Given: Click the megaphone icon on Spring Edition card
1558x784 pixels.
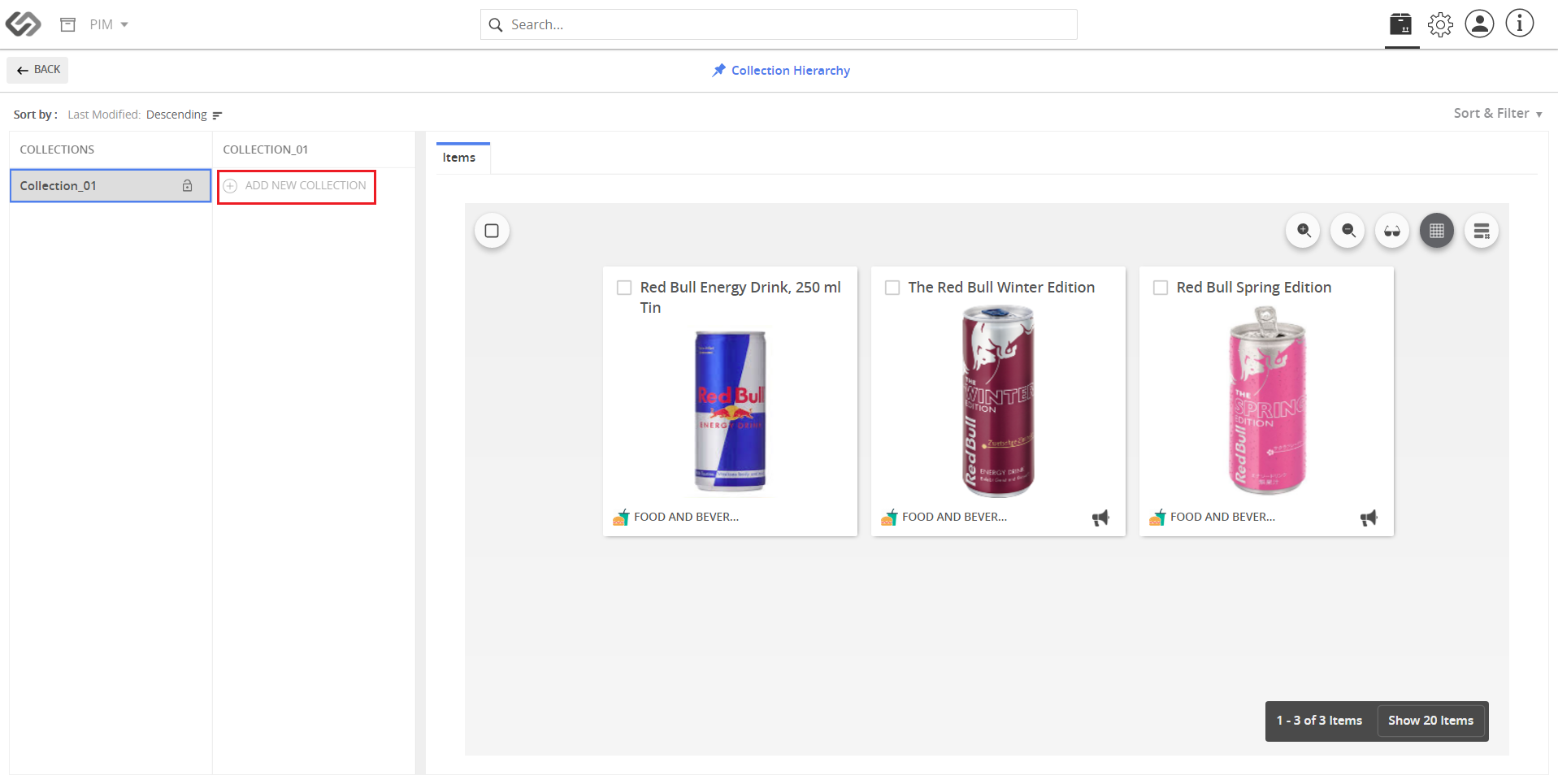Looking at the screenshot, I should coord(1369,518).
